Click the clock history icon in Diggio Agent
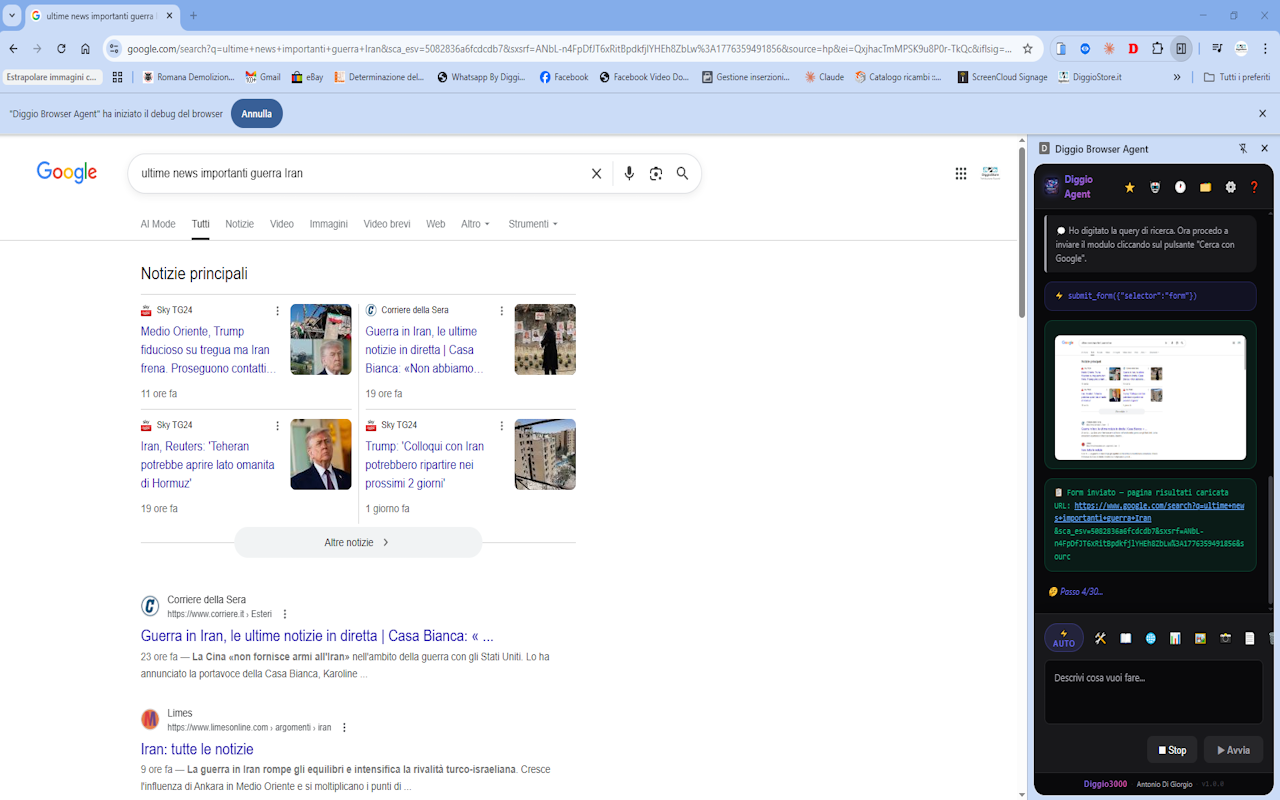The width and height of the screenshot is (1280, 800). pyautogui.click(x=1180, y=187)
